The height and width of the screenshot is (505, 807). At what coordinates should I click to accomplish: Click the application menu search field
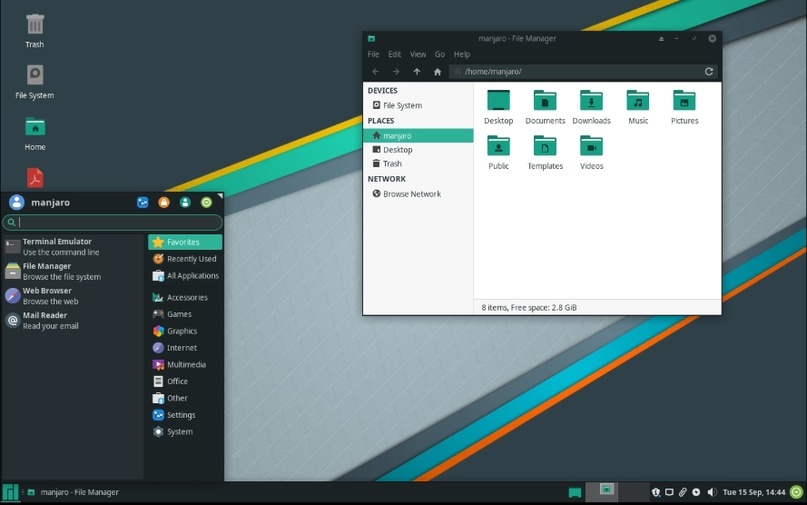click(115, 222)
